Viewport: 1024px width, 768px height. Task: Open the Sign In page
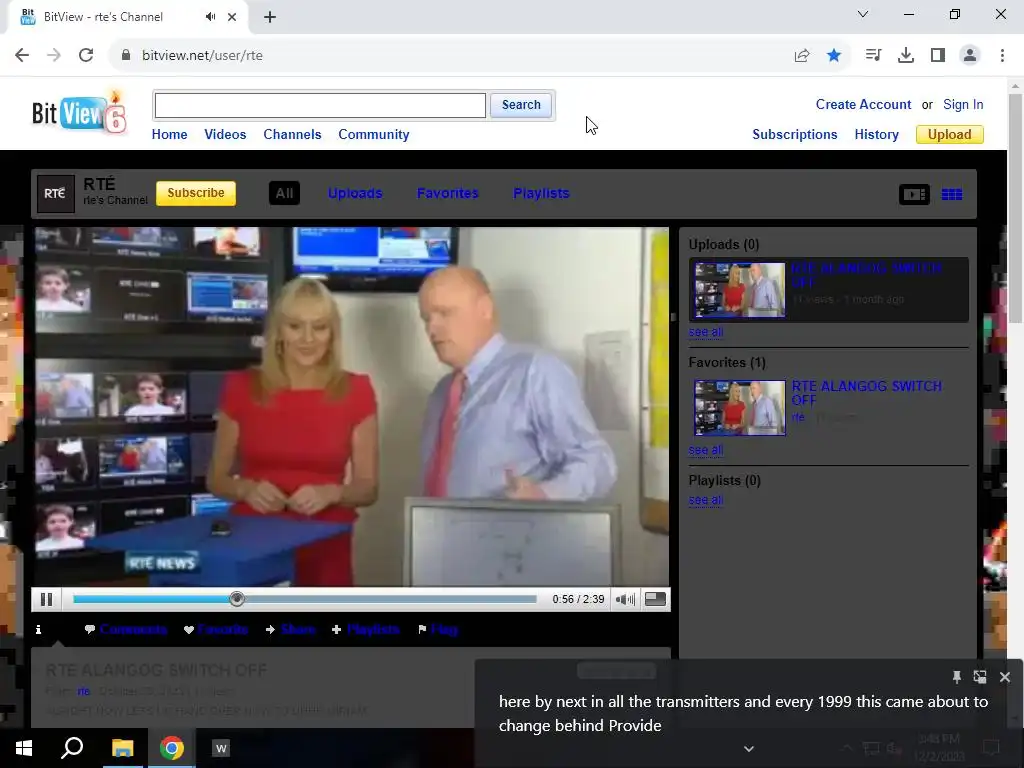[963, 104]
